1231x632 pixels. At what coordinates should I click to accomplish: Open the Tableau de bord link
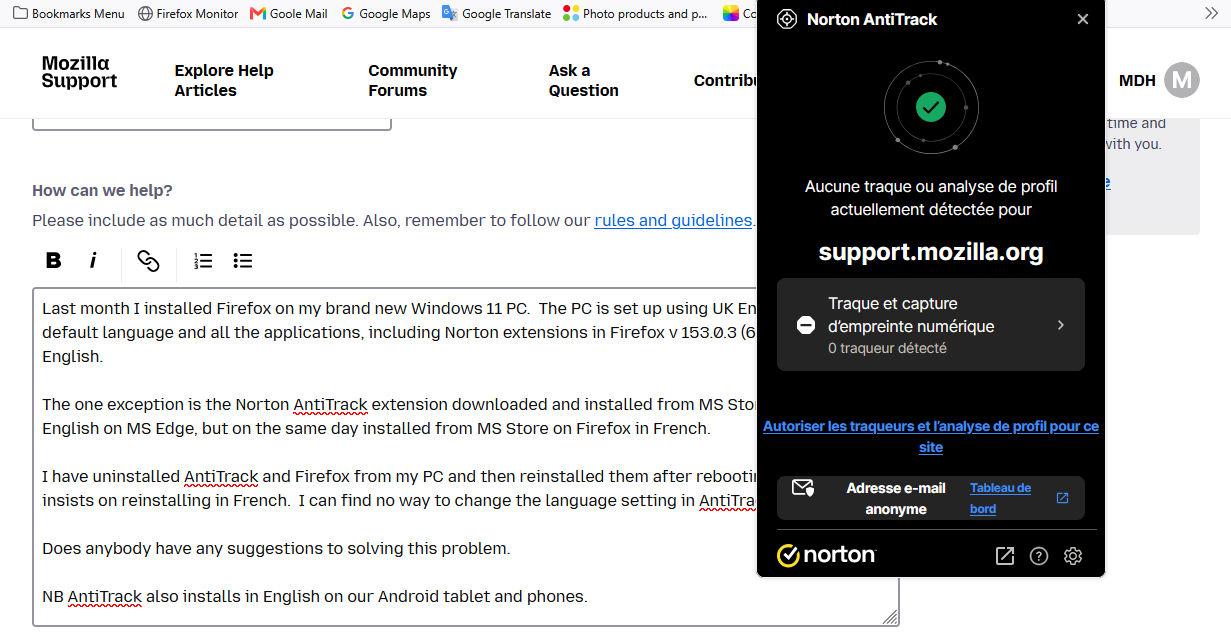(x=1000, y=498)
